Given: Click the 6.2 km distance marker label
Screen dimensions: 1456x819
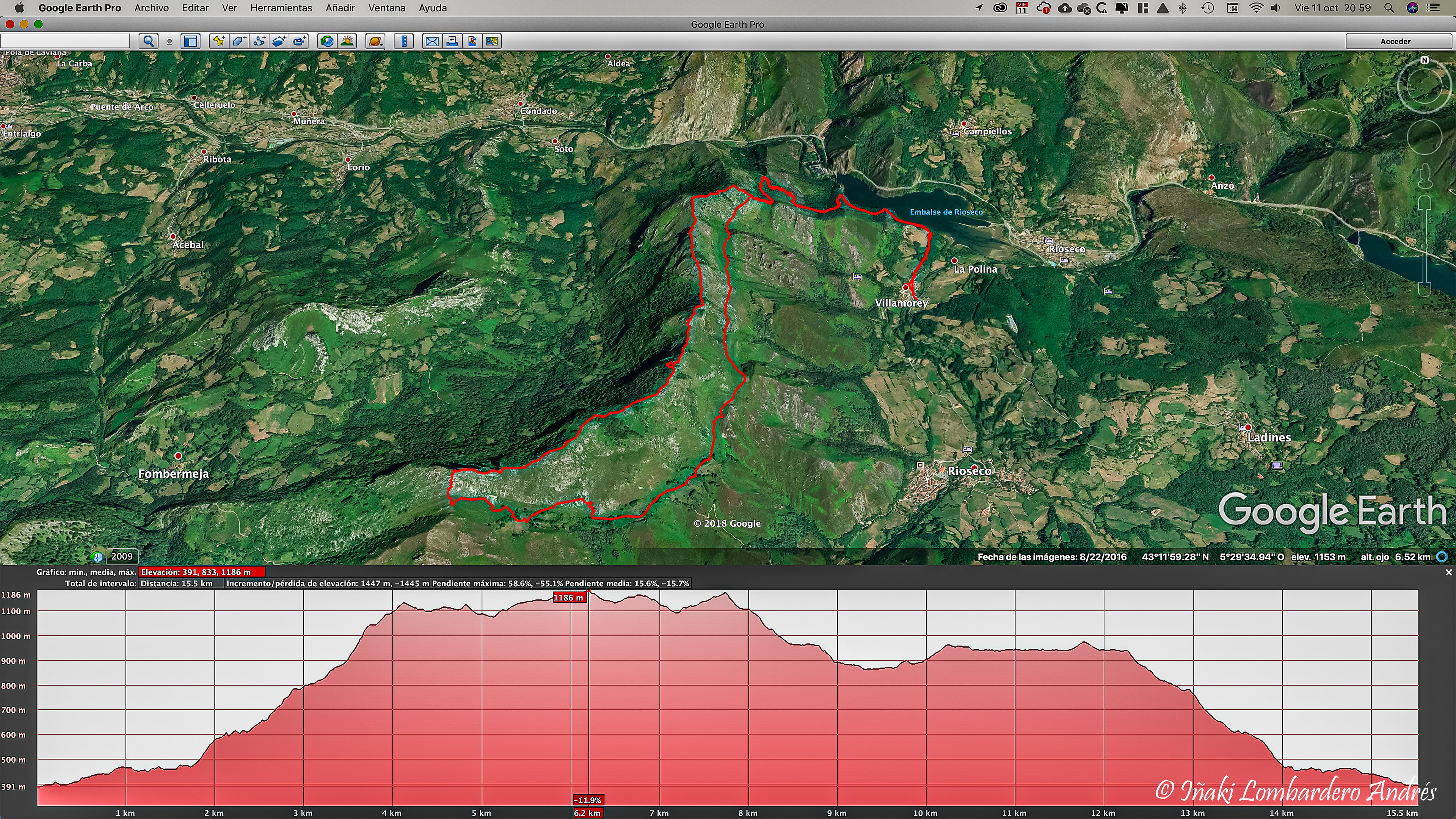Looking at the screenshot, I should point(587,813).
